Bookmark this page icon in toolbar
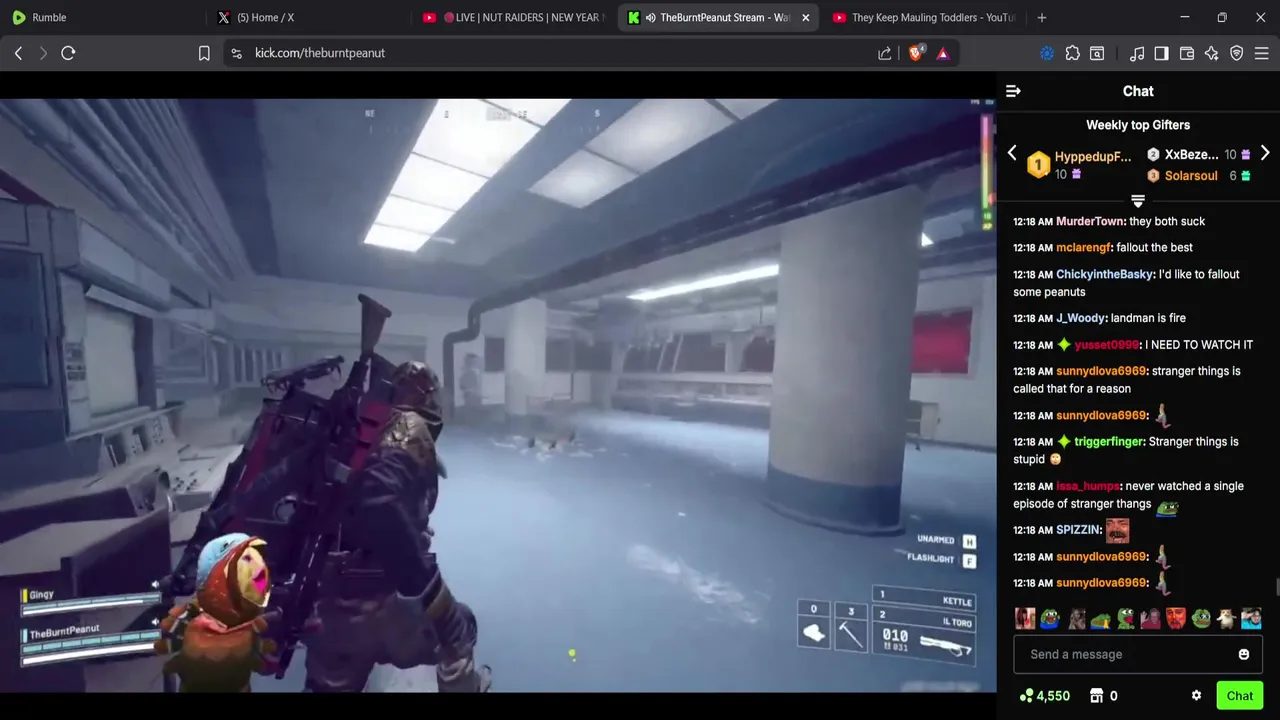 [204, 53]
